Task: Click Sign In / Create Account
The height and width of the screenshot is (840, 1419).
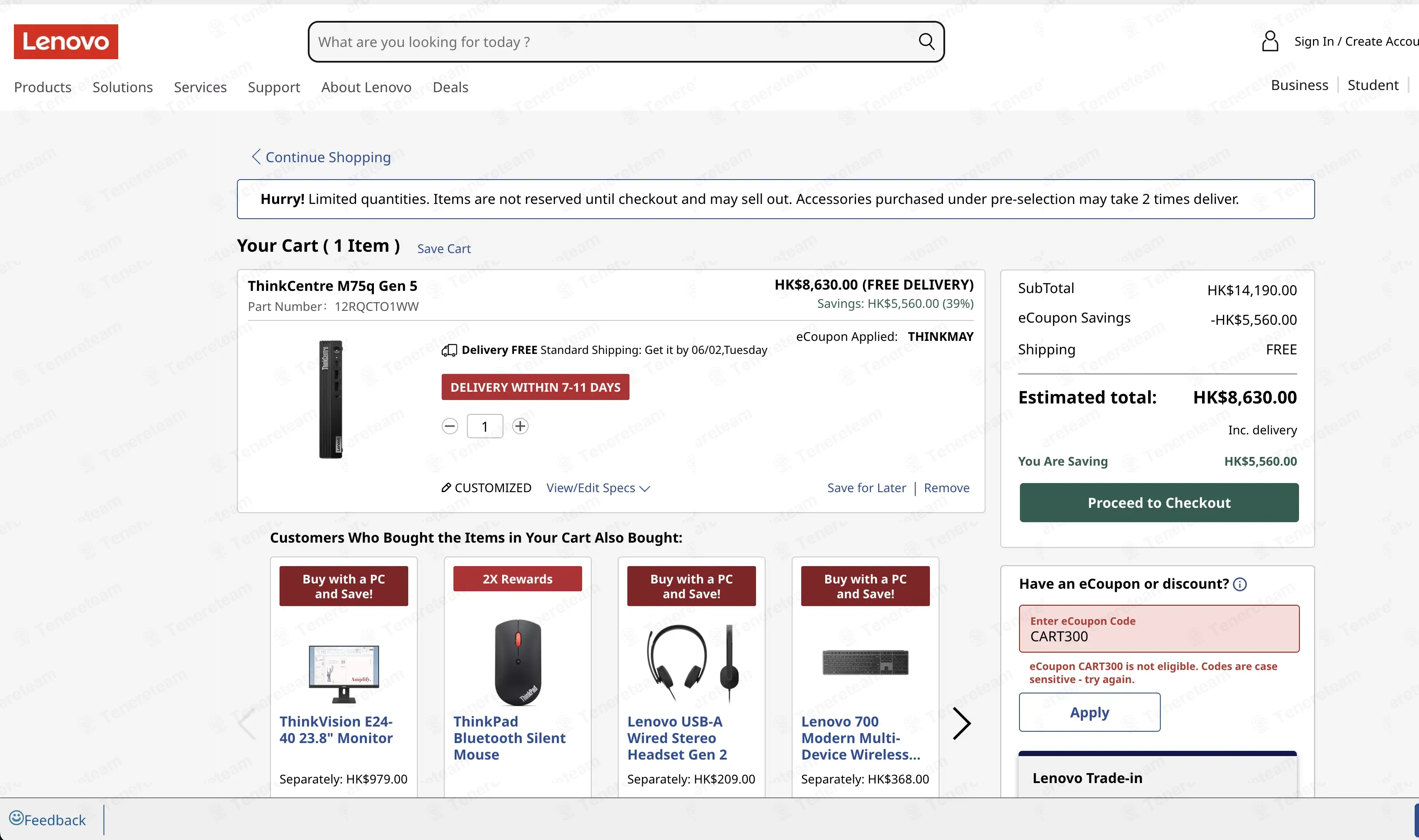Action: (x=1356, y=41)
